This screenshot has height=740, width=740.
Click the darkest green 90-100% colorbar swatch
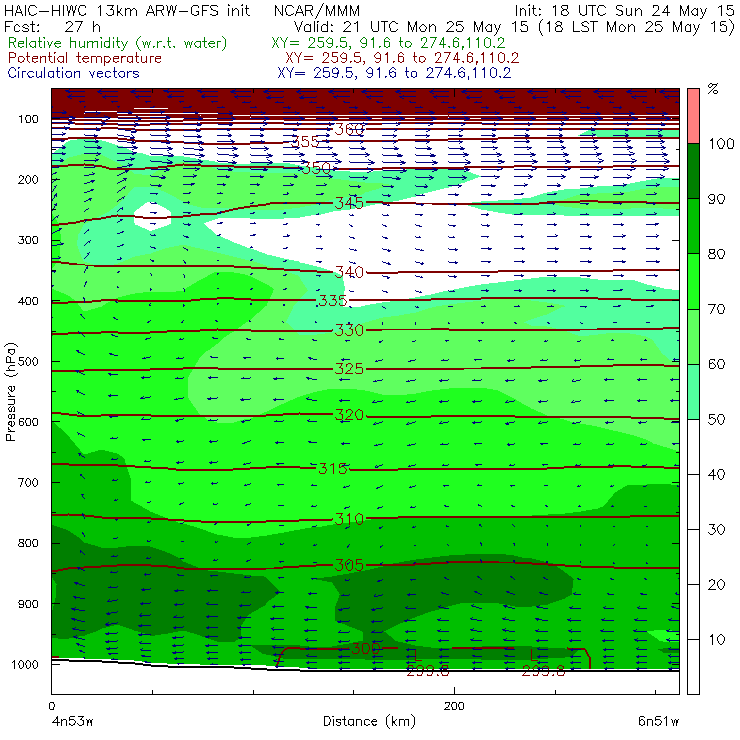click(x=693, y=171)
